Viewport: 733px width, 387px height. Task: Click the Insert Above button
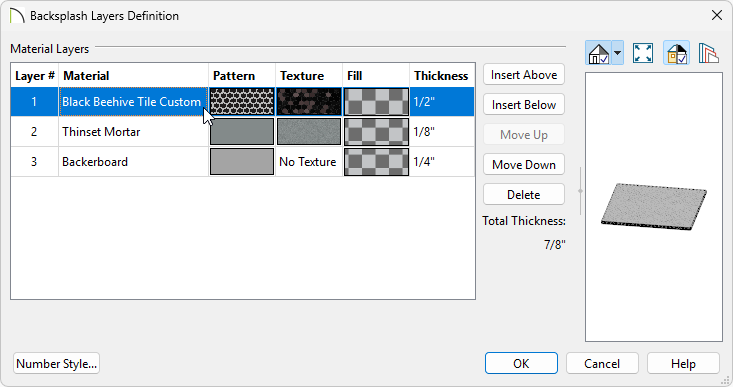pyautogui.click(x=524, y=75)
